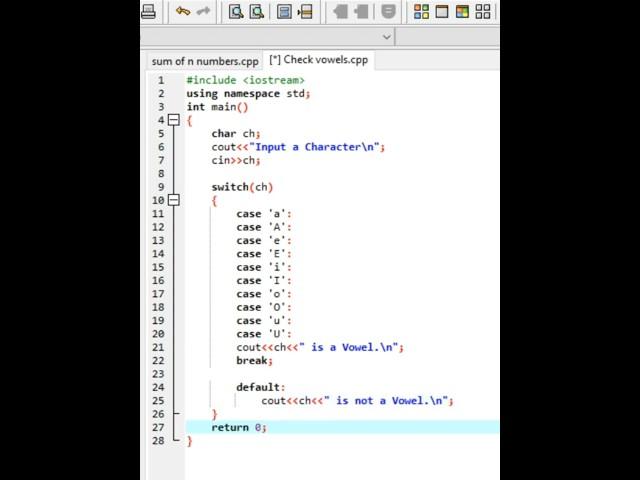Click the Go to function icon
The width and height of the screenshot is (640, 480).
(284, 11)
